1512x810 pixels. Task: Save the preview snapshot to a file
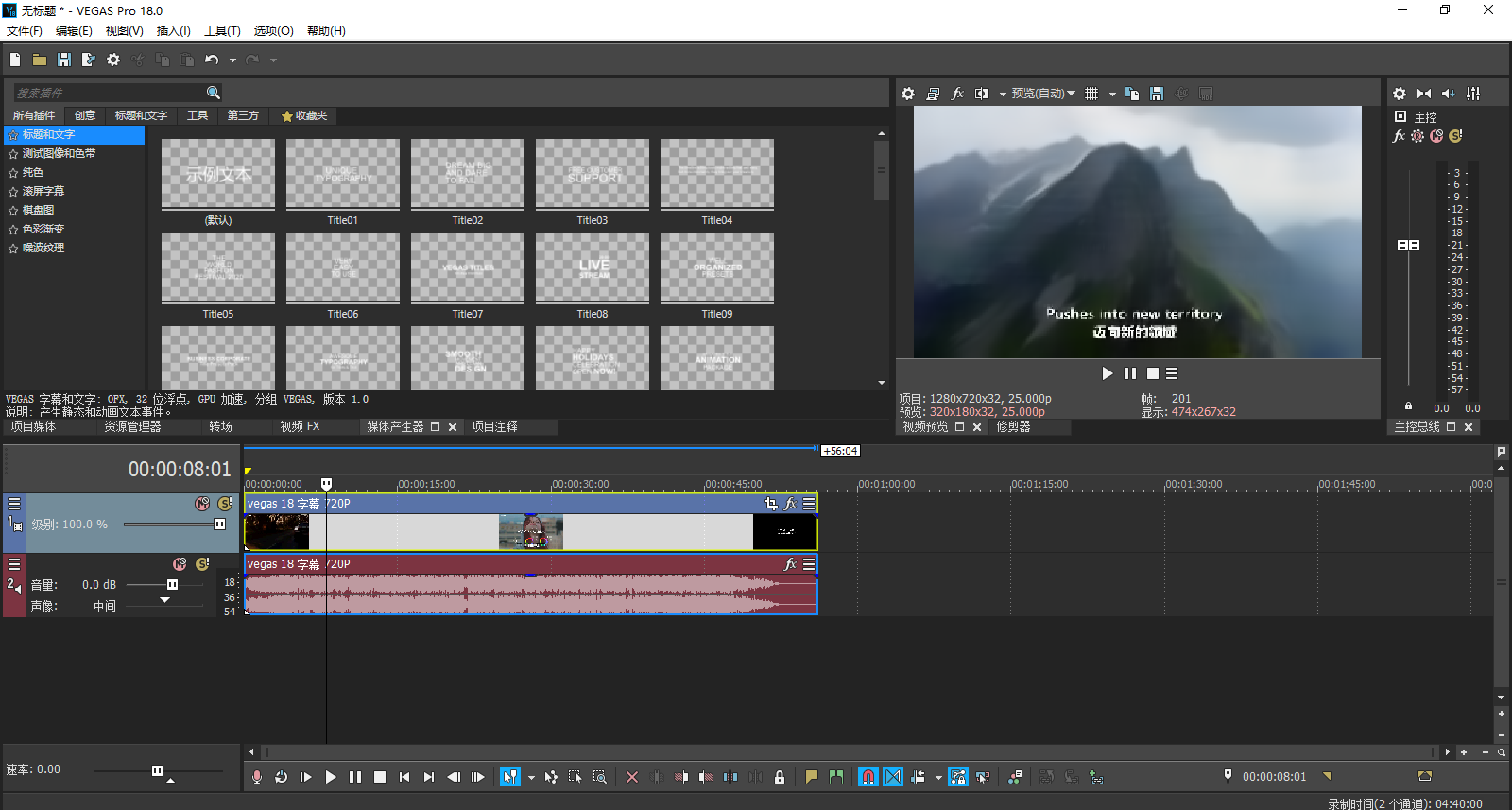point(1157,94)
